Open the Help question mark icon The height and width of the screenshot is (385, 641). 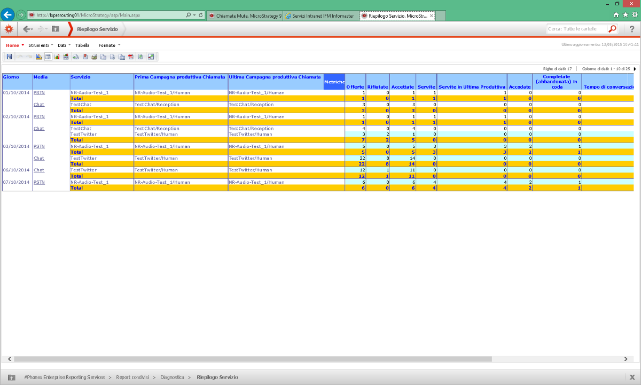(x=632, y=29)
